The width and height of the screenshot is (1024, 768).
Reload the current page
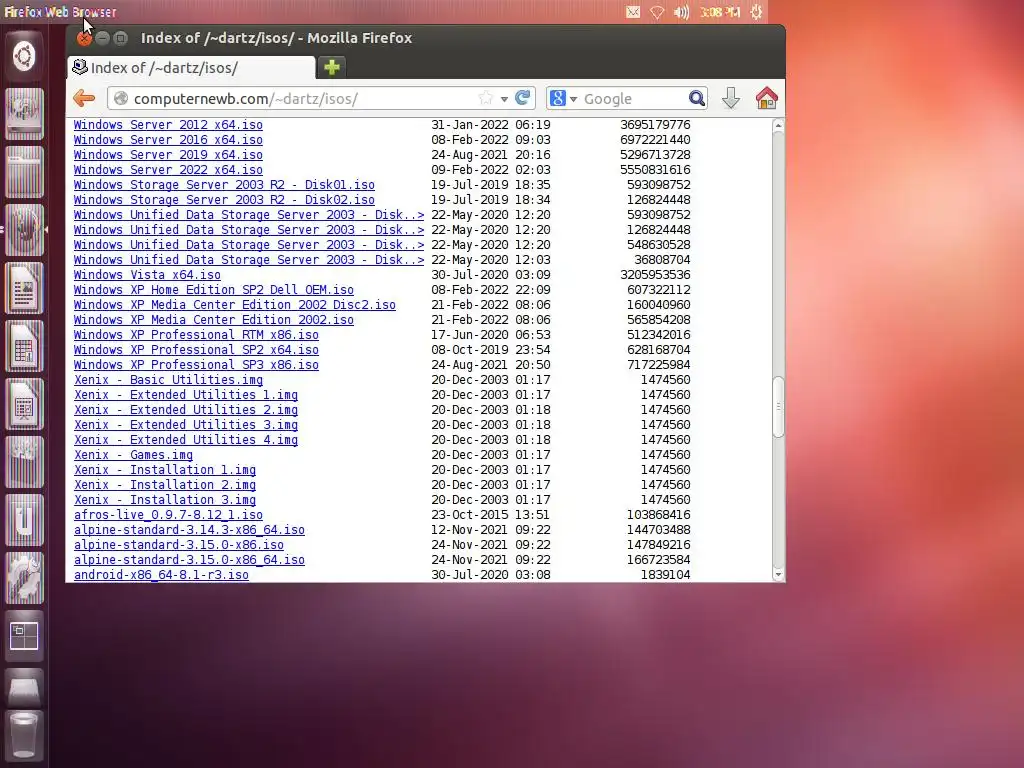[x=522, y=98]
